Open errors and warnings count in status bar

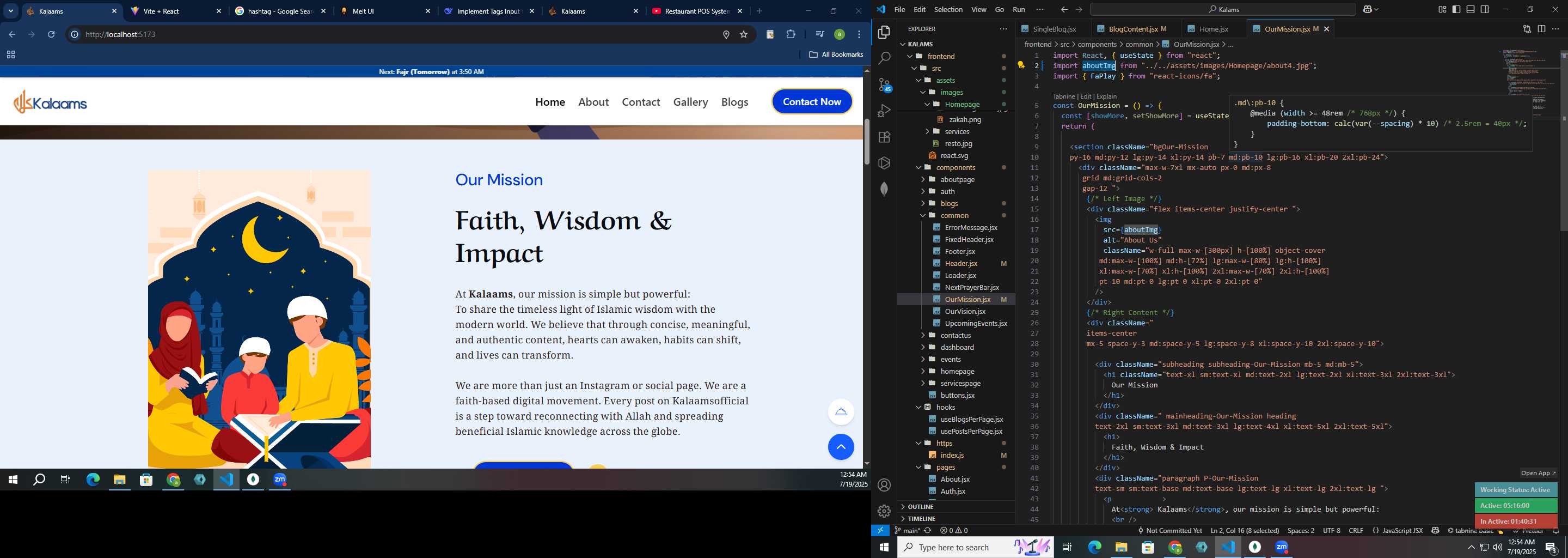coord(954,531)
